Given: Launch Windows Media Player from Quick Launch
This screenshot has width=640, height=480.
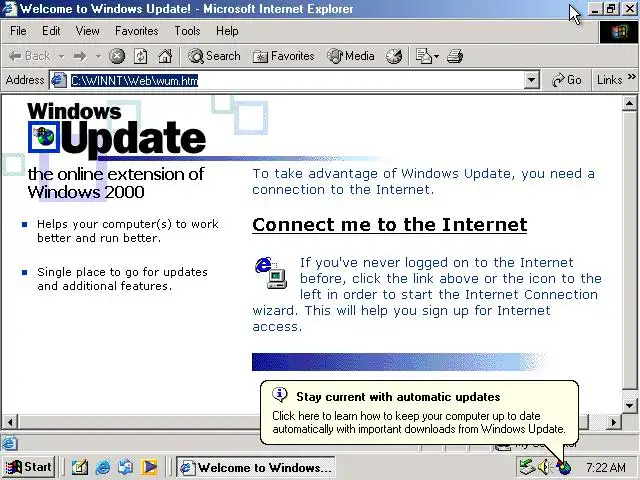Looking at the screenshot, I should point(149,467).
